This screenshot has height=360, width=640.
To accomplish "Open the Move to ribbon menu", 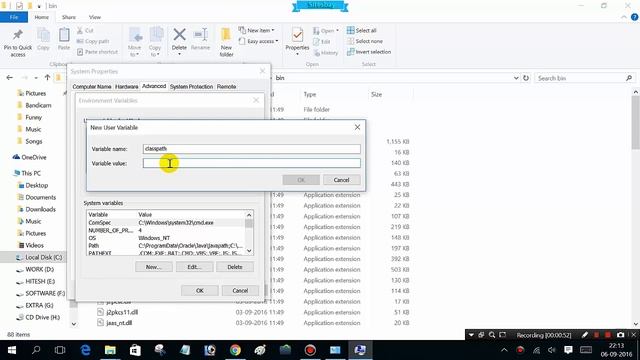I will 135,42.
